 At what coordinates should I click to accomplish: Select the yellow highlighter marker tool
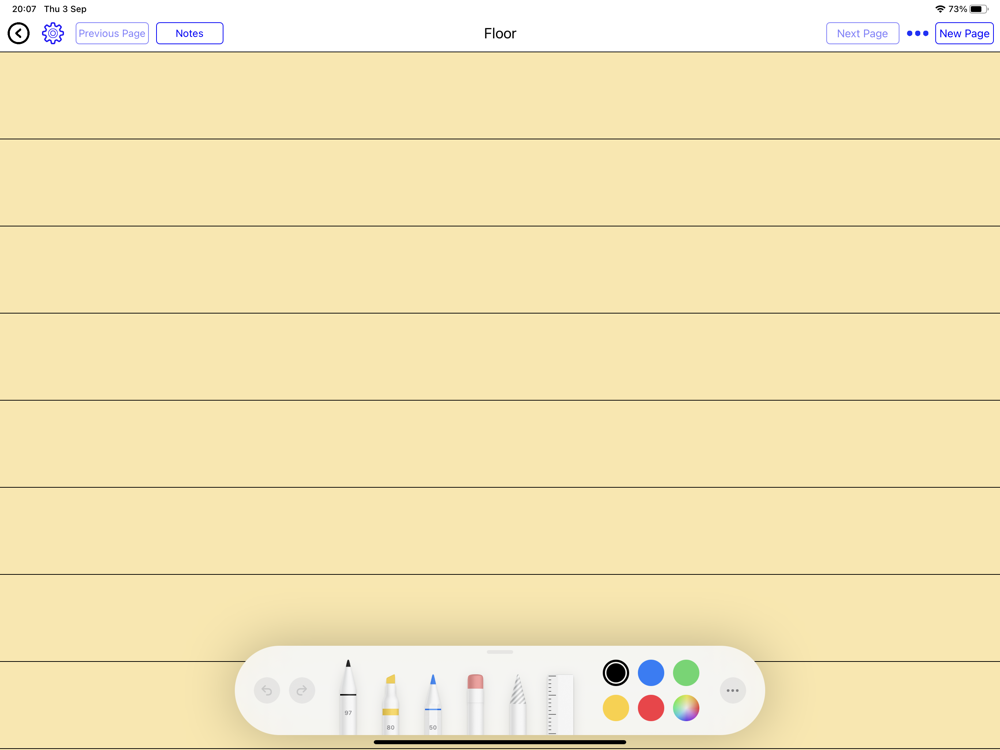pyautogui.click(x=390, y=704)
